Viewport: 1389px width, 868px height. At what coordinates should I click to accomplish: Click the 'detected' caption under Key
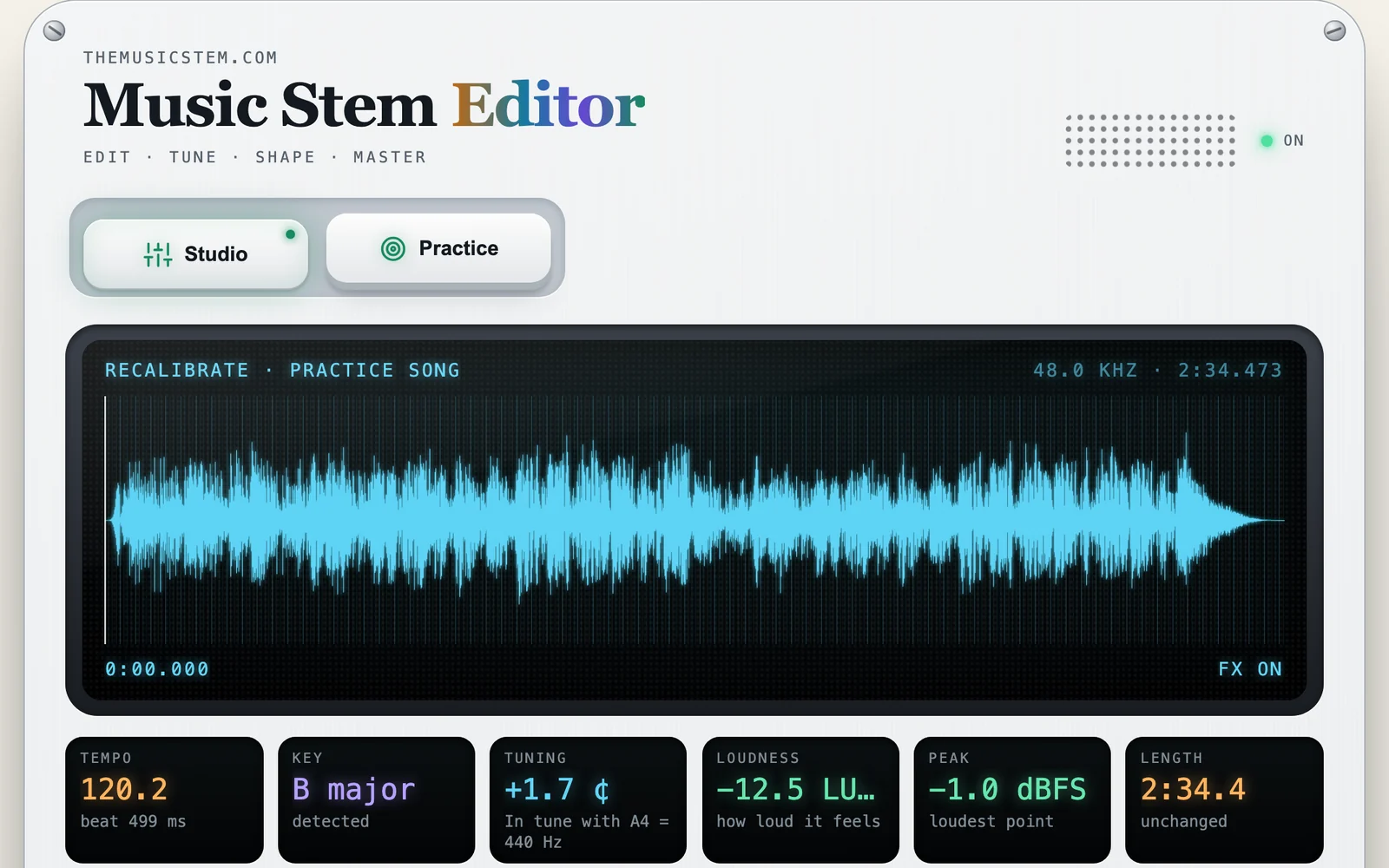click(x=331, y=821)
